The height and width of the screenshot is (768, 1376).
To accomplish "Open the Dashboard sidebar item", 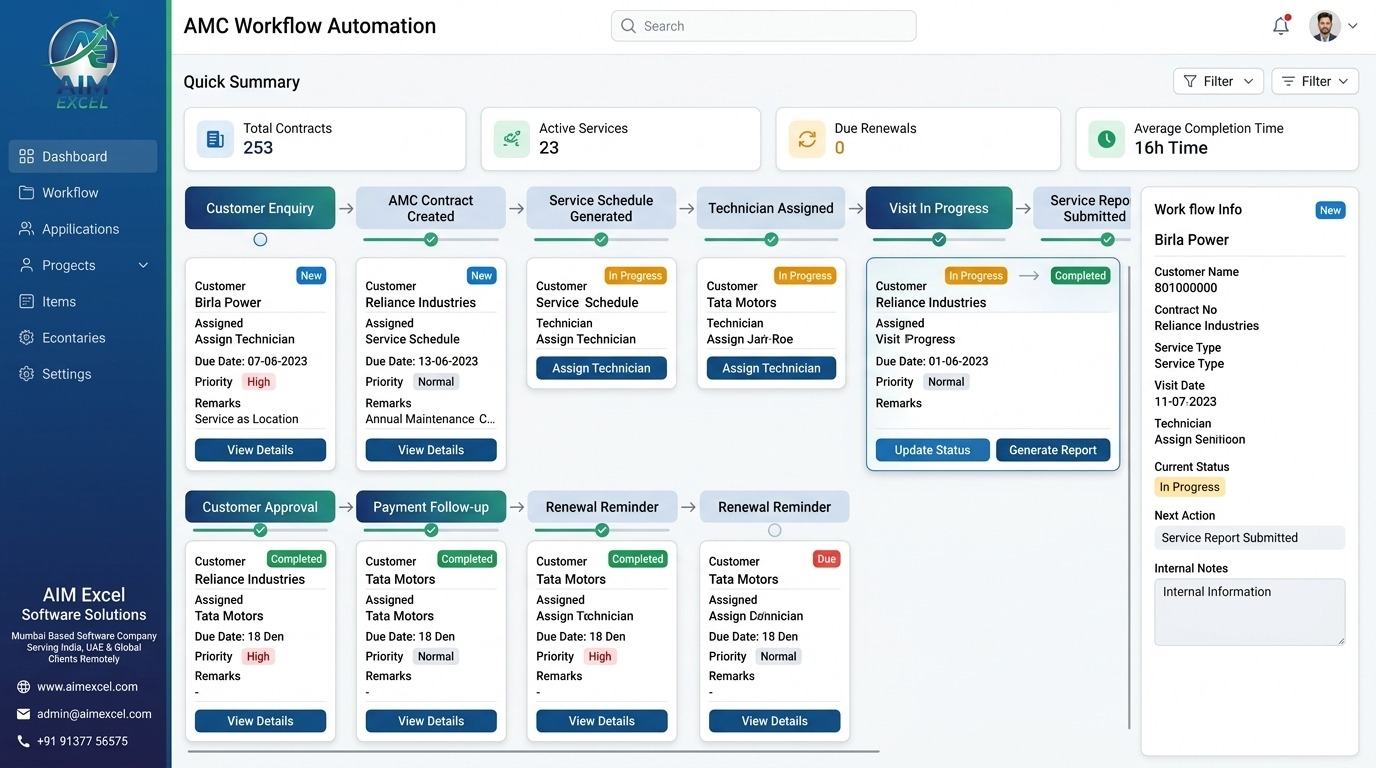I will click(x=83, y=156).
